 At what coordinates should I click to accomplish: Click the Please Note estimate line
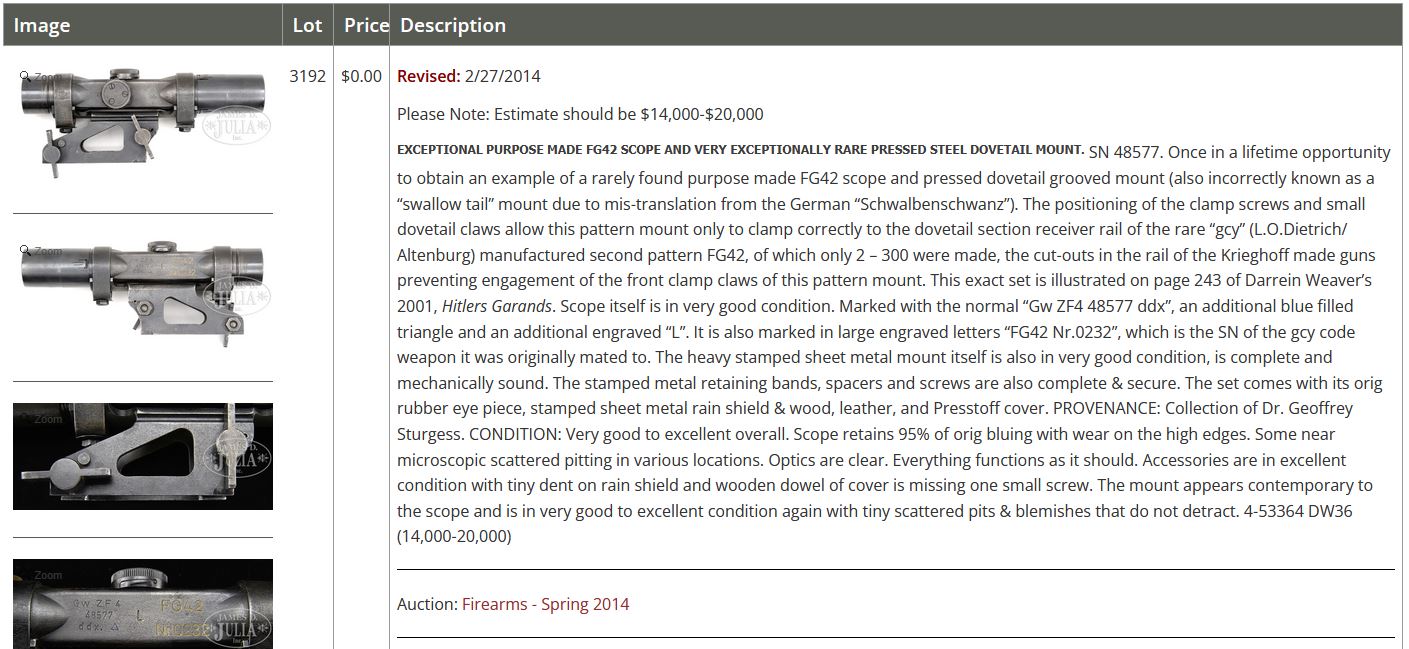click(x=580, y=114)
